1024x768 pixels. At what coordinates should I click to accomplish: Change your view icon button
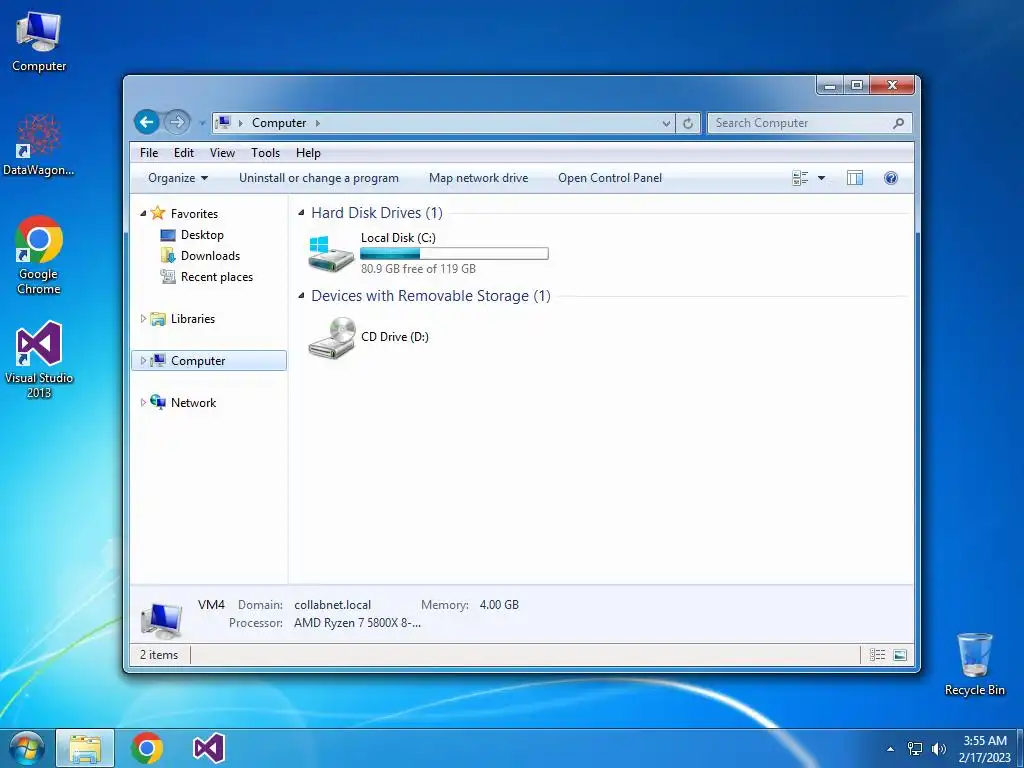tap(800, 178)
